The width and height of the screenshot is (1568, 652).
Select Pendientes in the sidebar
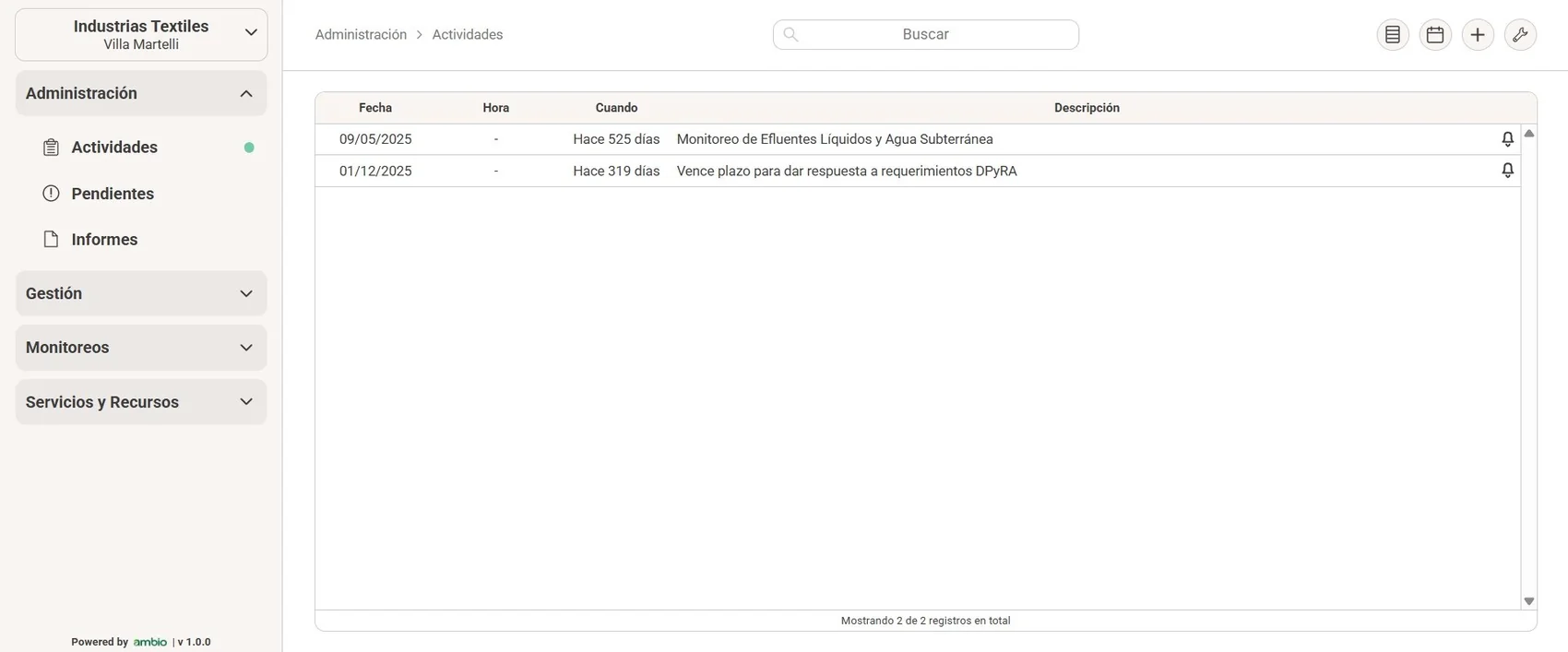[x=113, y=194]
